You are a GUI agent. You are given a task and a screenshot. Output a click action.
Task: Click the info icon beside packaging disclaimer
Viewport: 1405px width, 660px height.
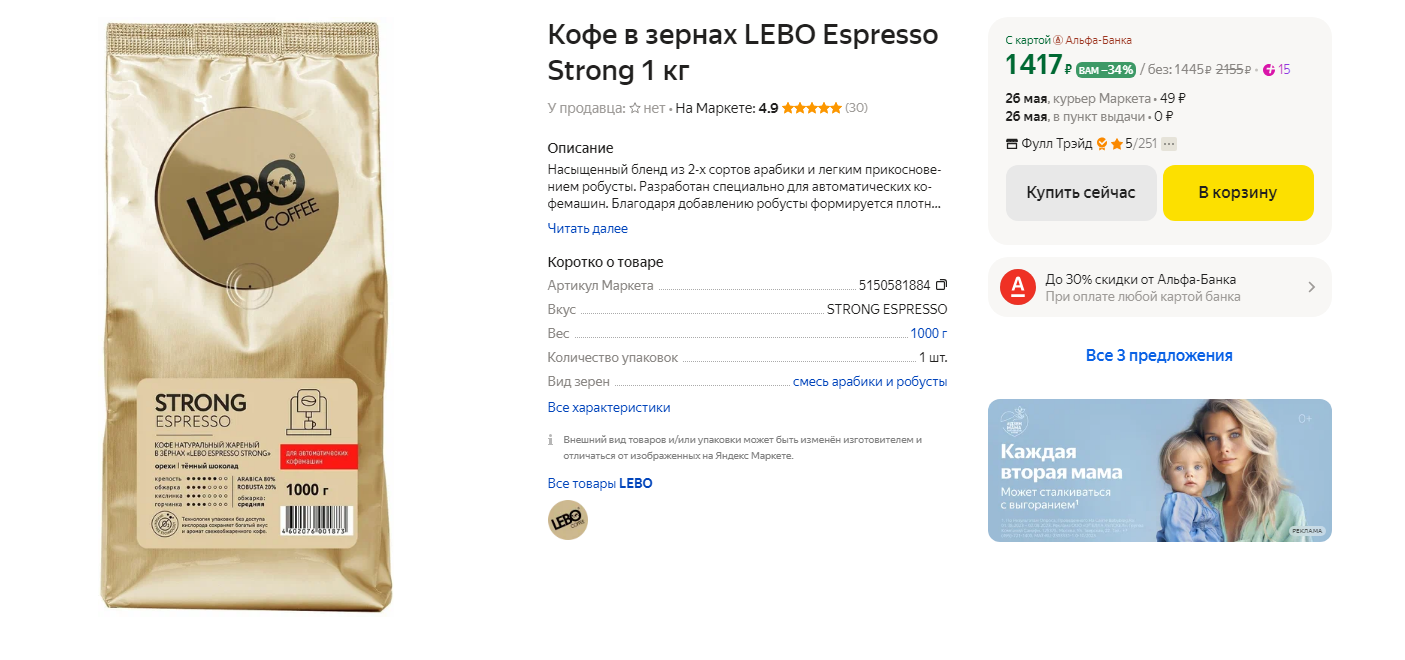pos(551,440)
